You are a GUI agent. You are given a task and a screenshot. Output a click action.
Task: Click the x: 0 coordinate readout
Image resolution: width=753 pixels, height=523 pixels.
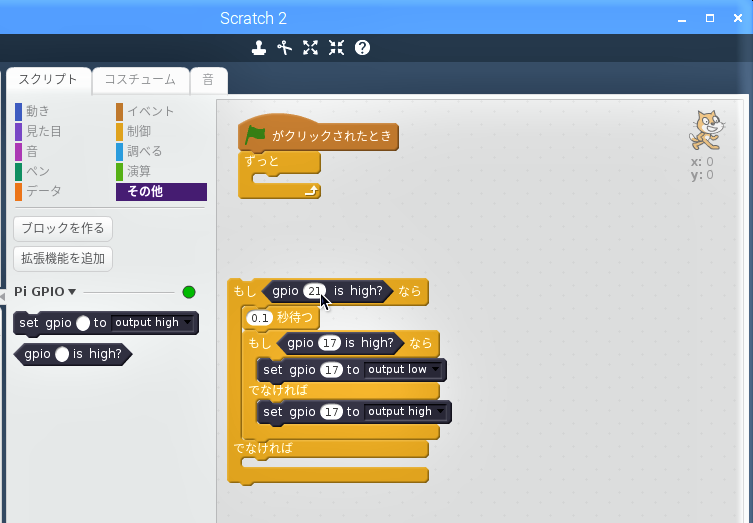[702, 162]
